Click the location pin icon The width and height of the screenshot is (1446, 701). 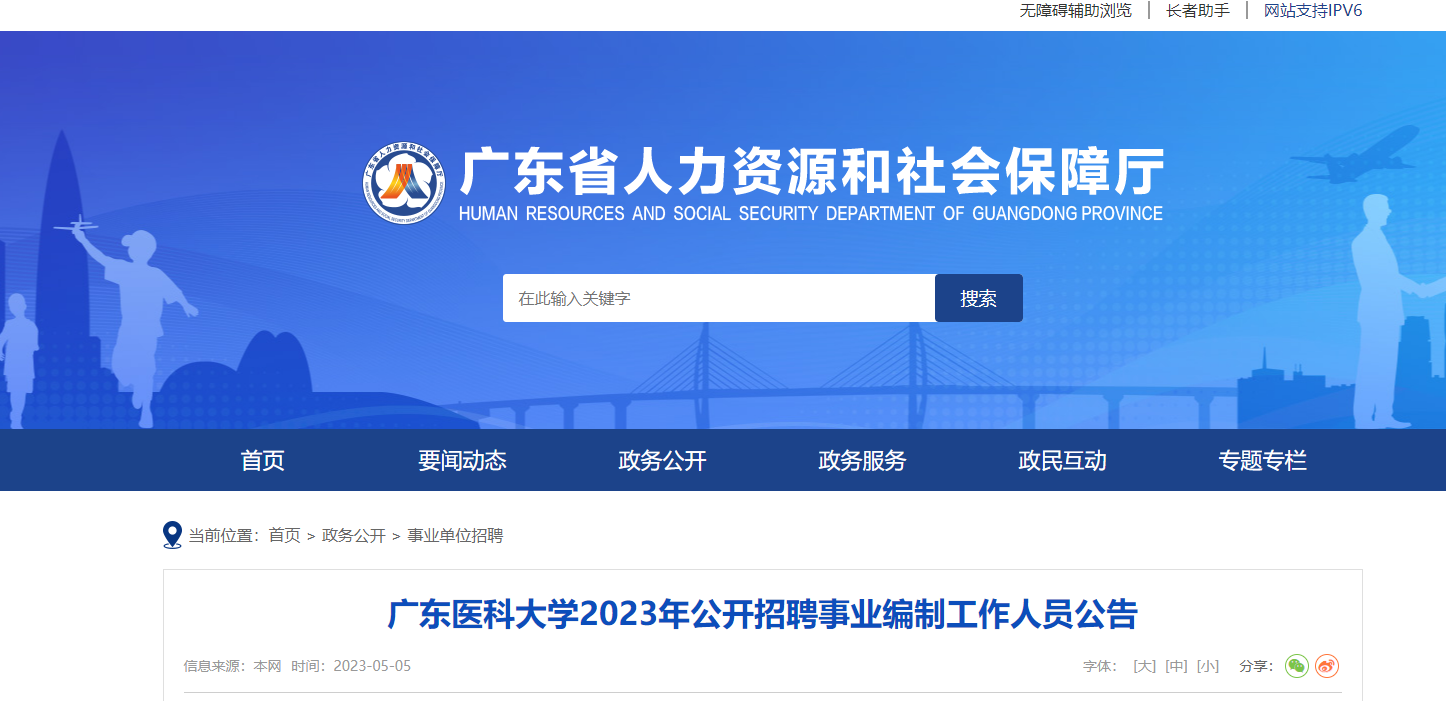pos(172,535)
